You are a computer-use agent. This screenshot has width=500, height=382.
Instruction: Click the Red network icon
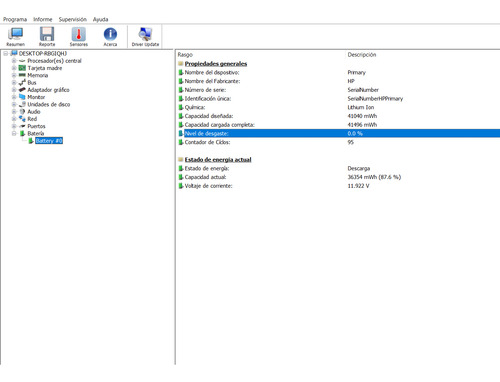pos(22,119)
